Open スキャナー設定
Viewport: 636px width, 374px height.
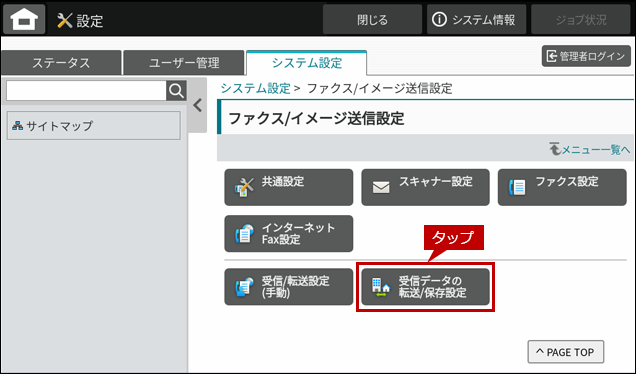[x=425, y=187]
